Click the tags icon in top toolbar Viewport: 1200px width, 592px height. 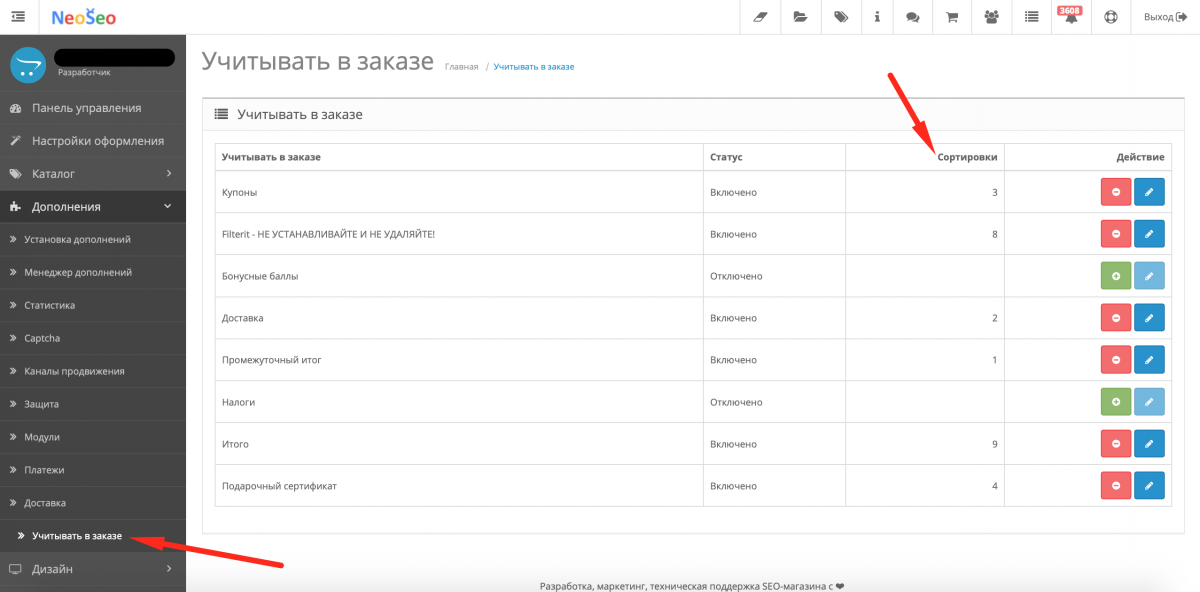tap(841, 17)
